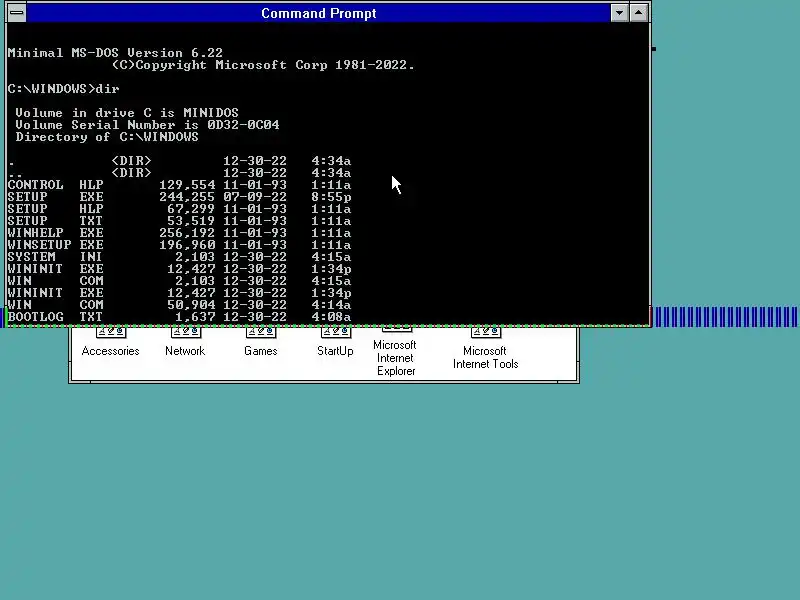Click the 8:55p time entry
The image size is (800, 600).
coord(331,197)
